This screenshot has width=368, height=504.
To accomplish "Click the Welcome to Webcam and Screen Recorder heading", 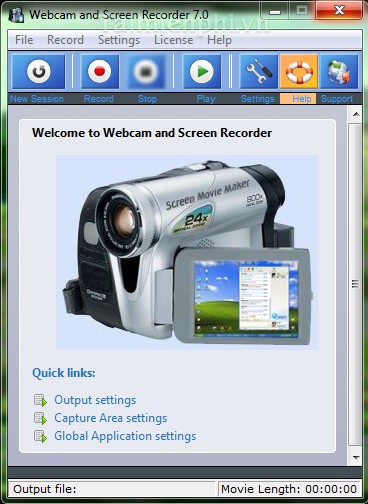I will (x=152, y=133).
